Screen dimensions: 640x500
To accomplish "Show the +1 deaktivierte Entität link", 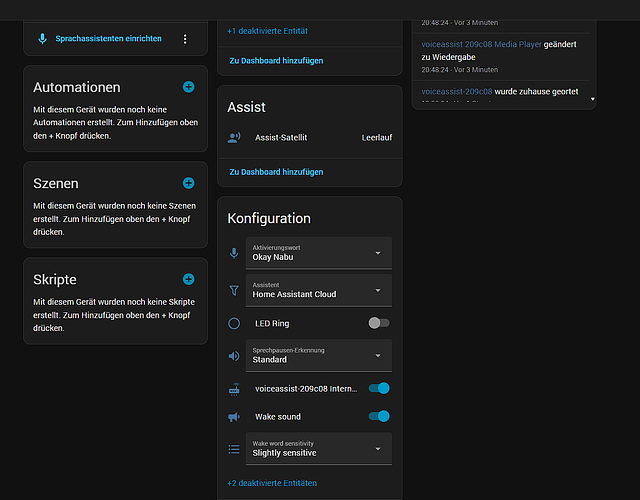I will coord(267,31).
